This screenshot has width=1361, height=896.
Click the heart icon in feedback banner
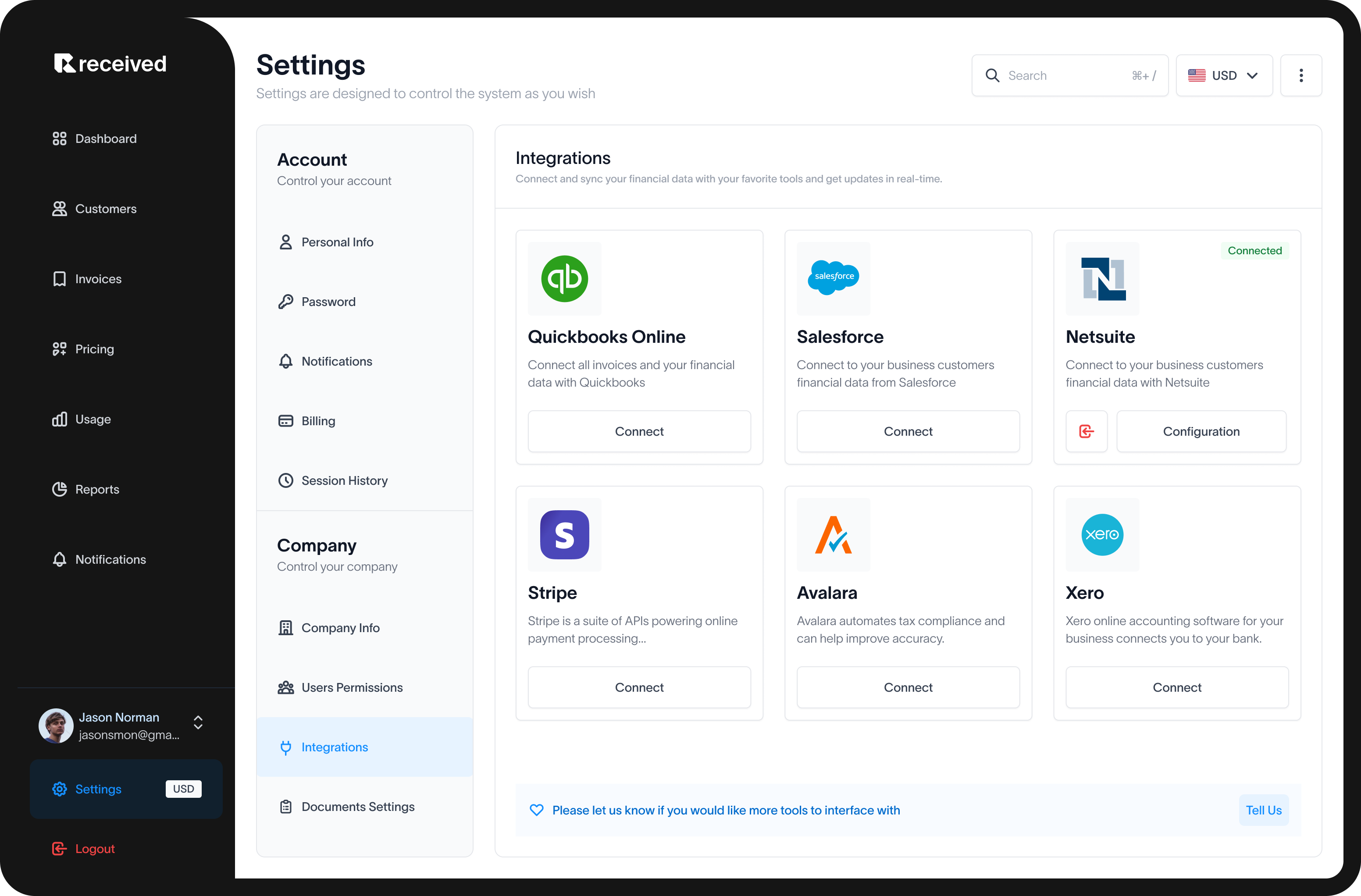coord(536,810)
